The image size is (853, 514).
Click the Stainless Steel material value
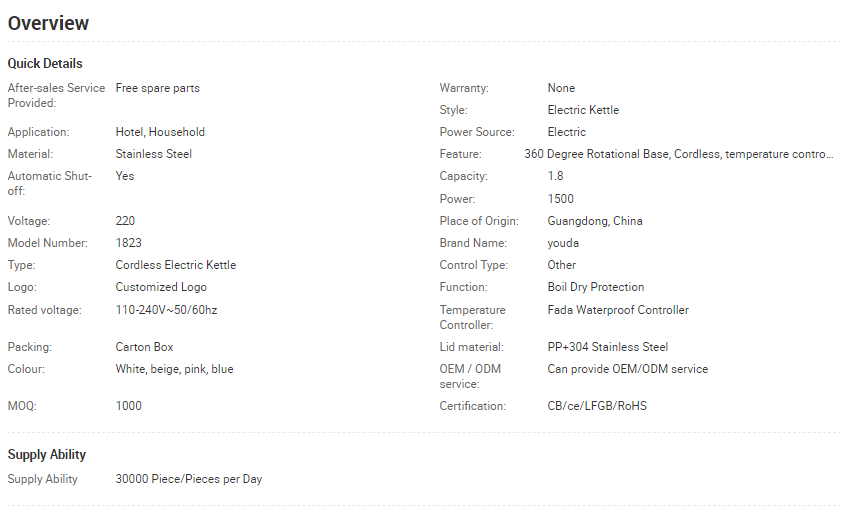[x=153, y=154]
